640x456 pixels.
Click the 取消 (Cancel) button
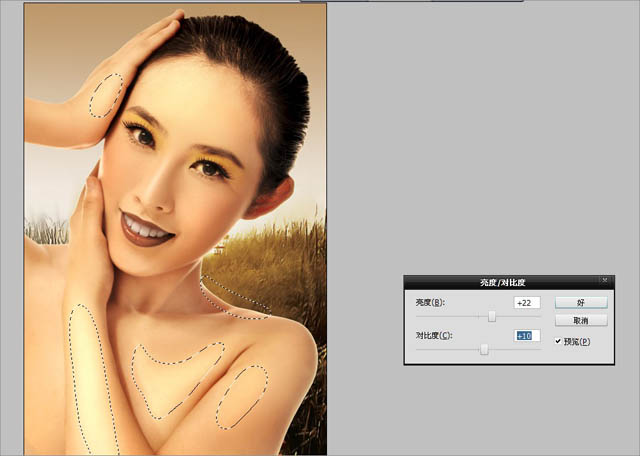tap(581, 320)
